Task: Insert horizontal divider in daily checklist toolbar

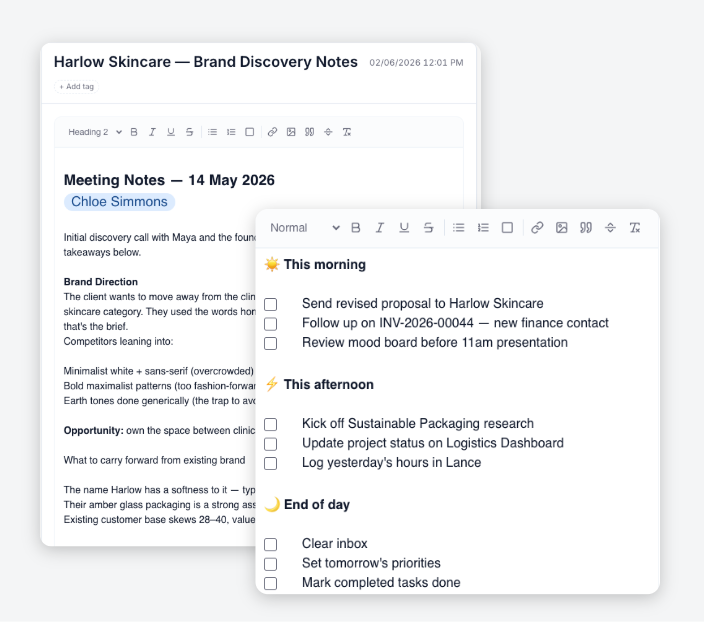Action: [x=610, y=228]
